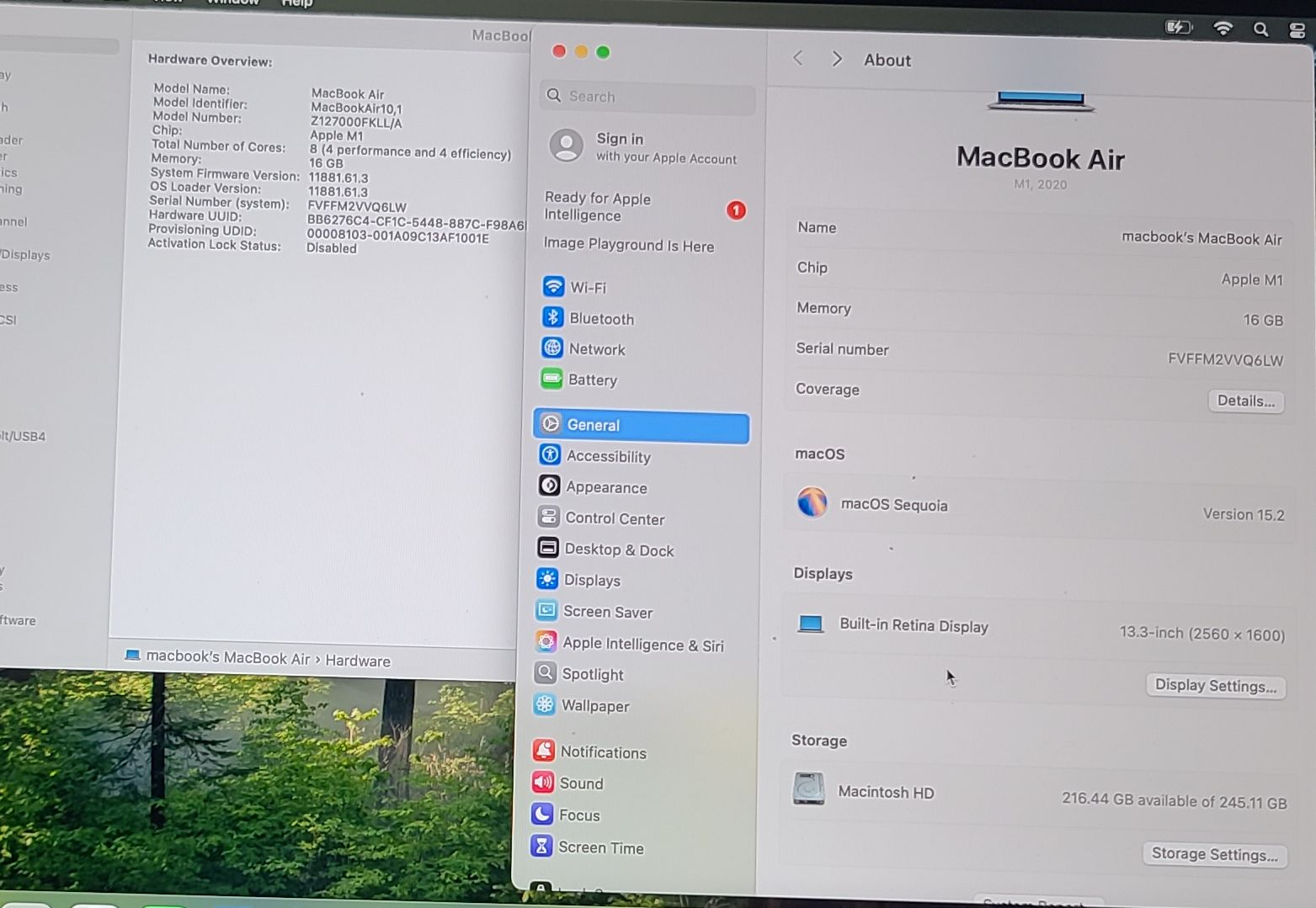Open Control Center from the menu bar

tap(1297, 30)
